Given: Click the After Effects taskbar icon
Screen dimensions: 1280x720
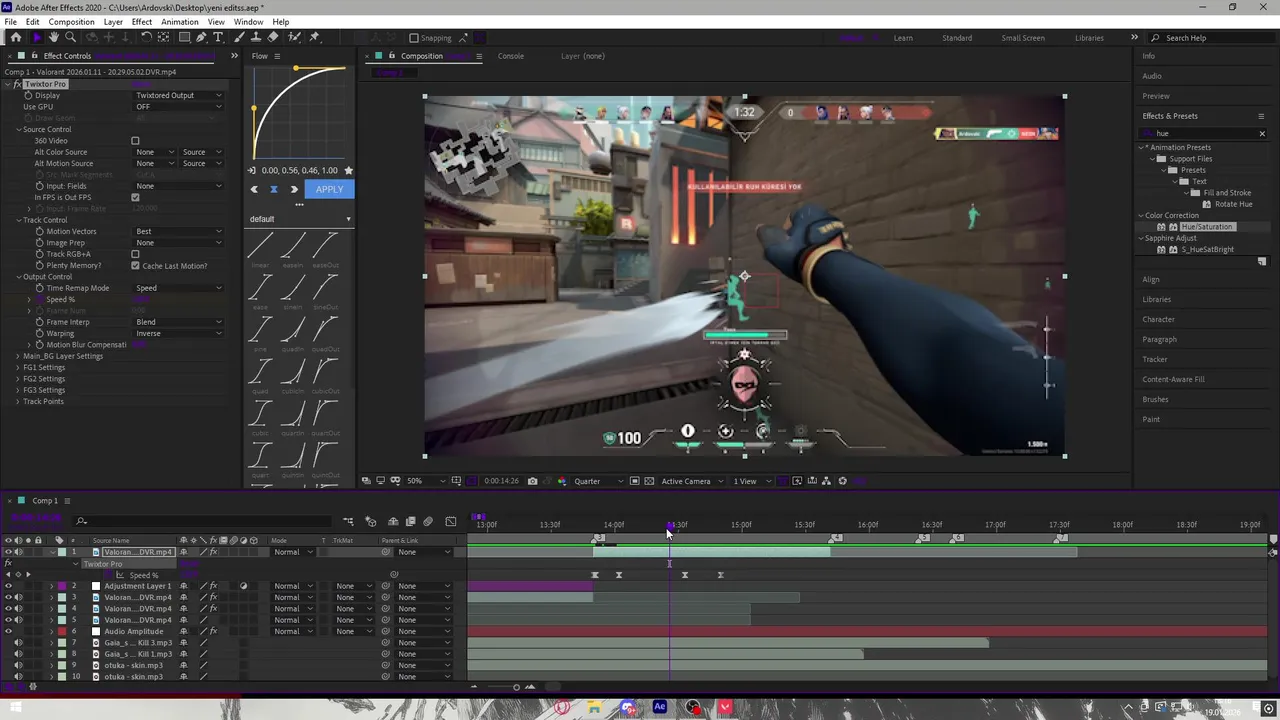Looking at the screenshot, I should click(659, 708).
